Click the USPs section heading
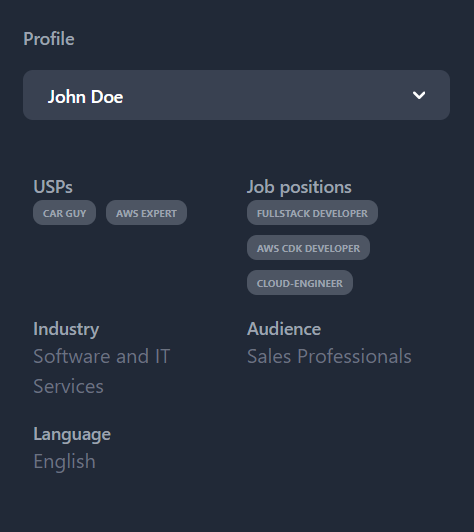This screenshot has width=474, height=532. (x=53, y=187)
